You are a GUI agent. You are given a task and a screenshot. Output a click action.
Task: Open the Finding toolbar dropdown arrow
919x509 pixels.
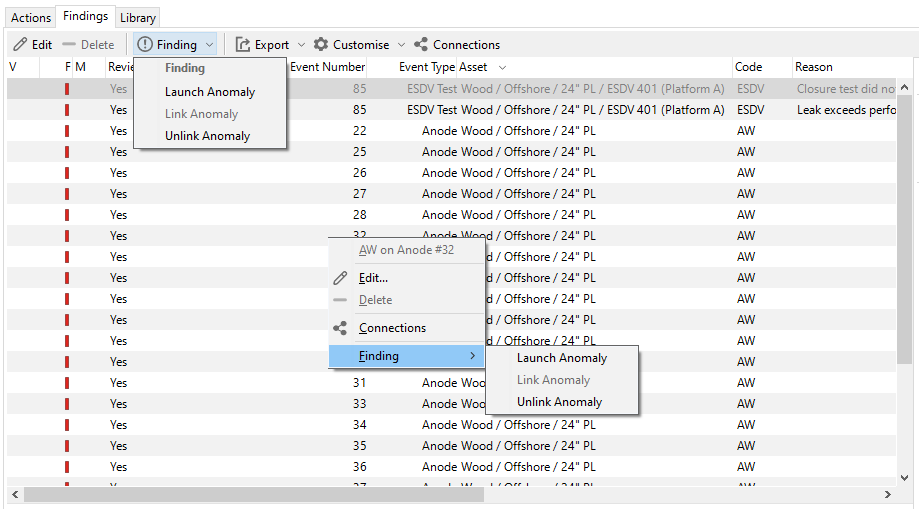pos(209,45)
